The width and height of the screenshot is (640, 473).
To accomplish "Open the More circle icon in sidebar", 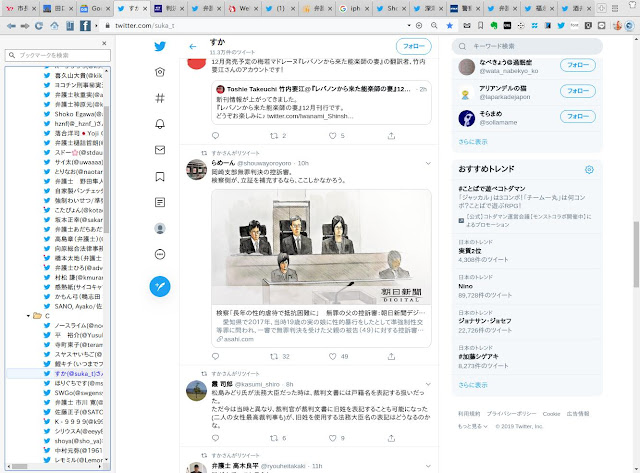I will [160, 255].
